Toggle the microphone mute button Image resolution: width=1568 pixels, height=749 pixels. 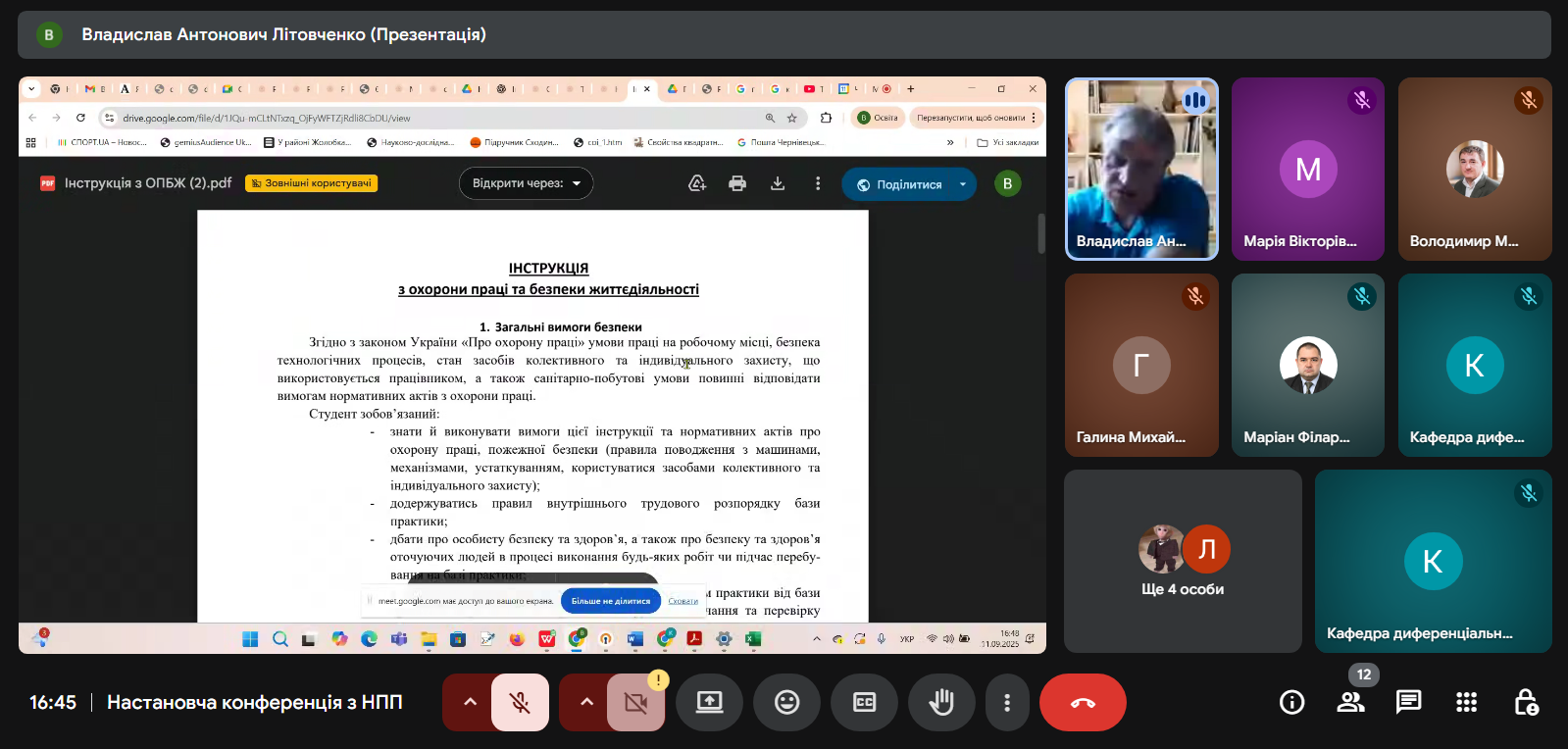click(x=520, y=702)
